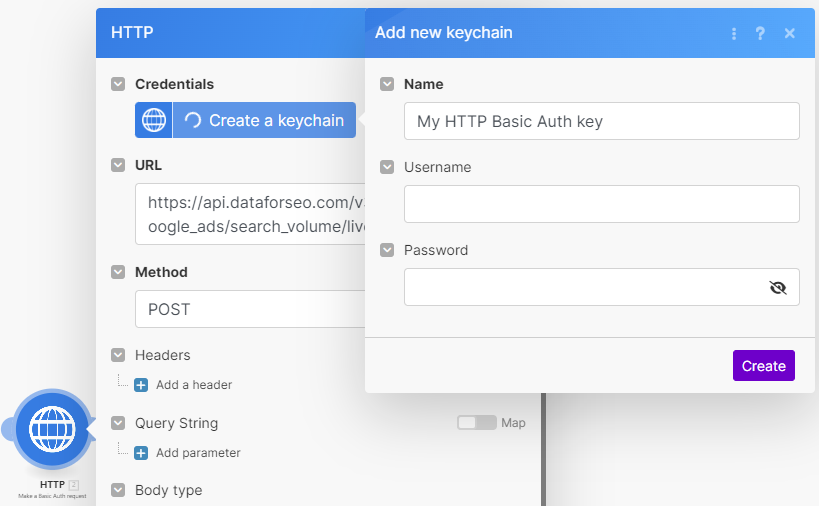The width and height of the screenshot is (819, 506).
Task: Close the Add new keychain dialog
Action: pos(790,33)
